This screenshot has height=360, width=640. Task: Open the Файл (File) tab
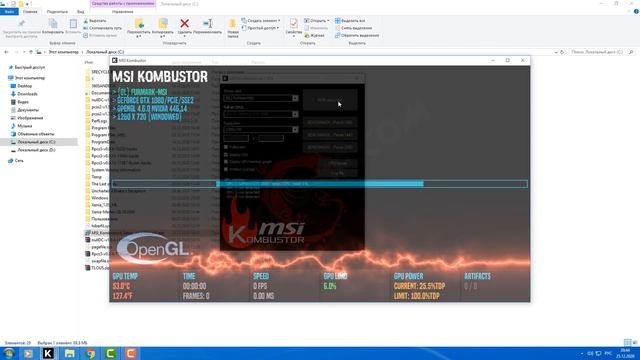pos(9,12)
